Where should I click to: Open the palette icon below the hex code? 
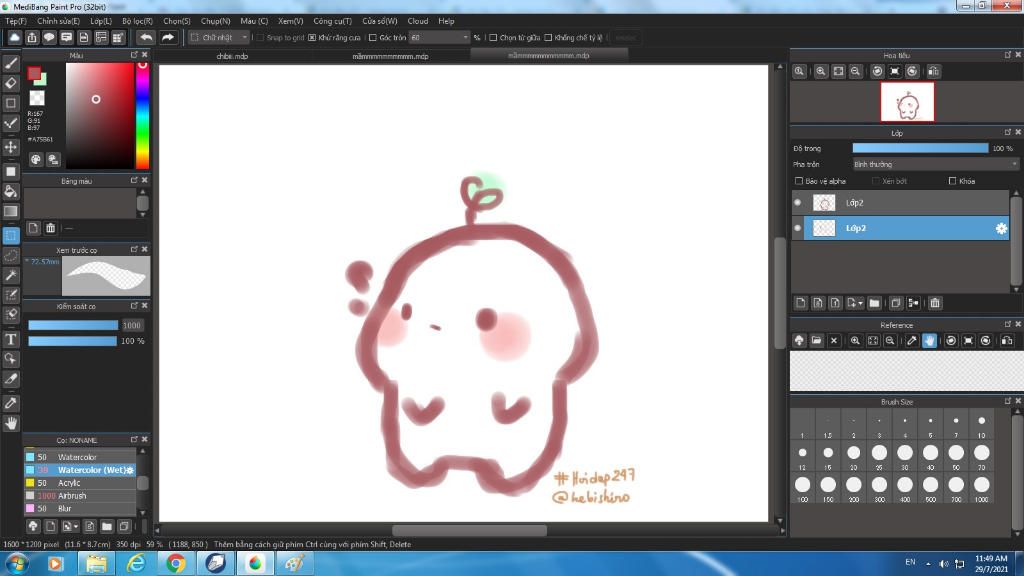coord(36,159)
